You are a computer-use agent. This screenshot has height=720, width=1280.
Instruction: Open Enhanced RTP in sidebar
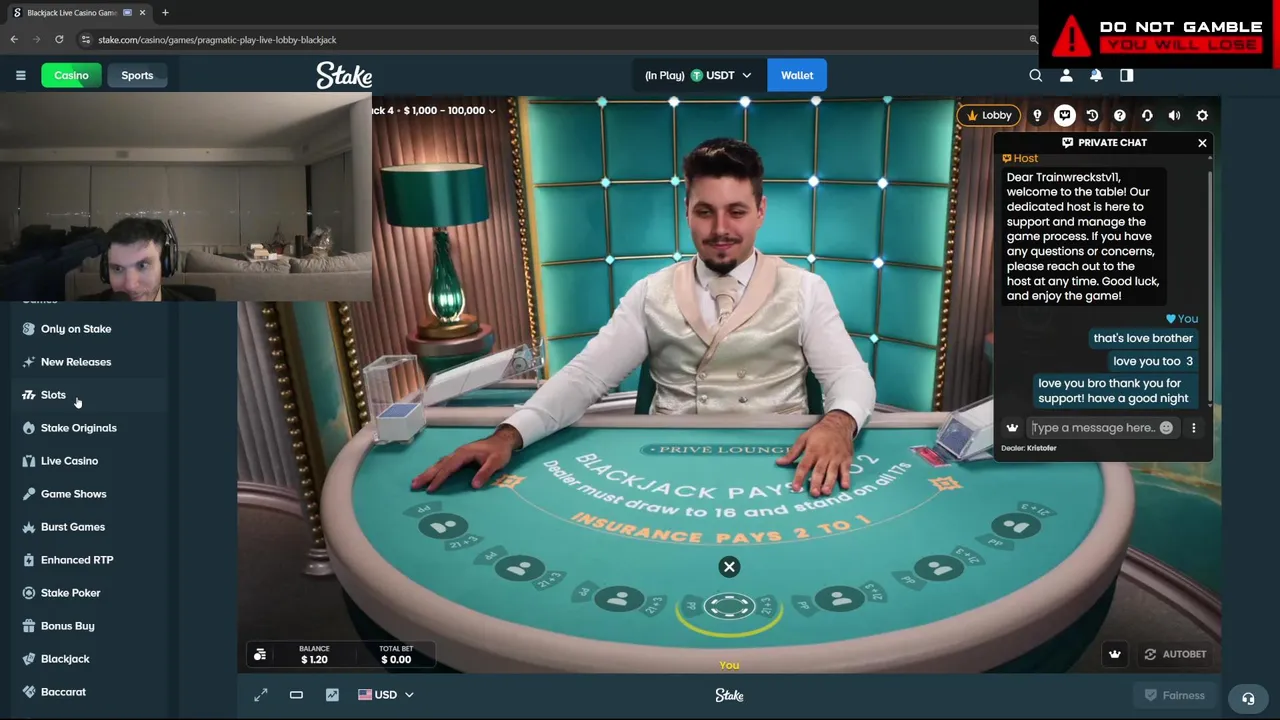[x=77, y=560]
